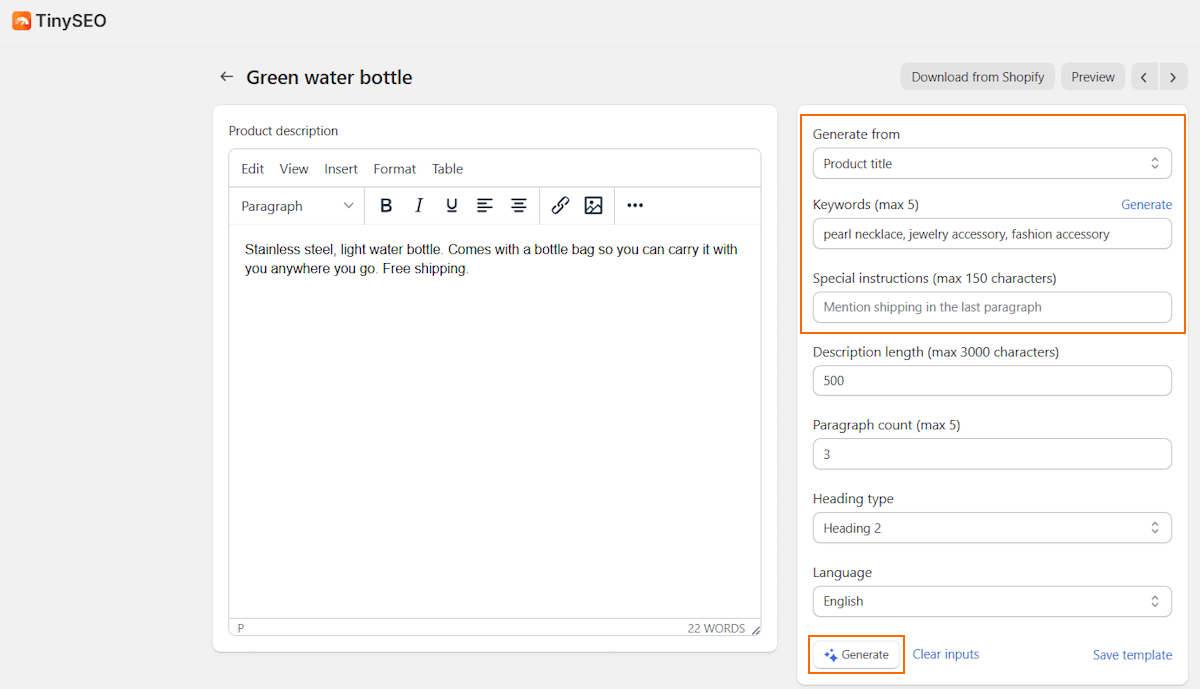Click the Special instructions field

pyautogui.click(x=992, y=307)
